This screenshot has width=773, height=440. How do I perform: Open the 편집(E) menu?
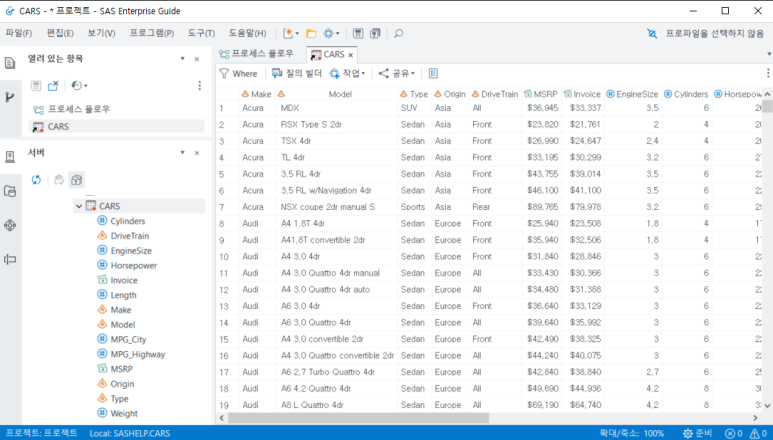[x=60, y=33]
